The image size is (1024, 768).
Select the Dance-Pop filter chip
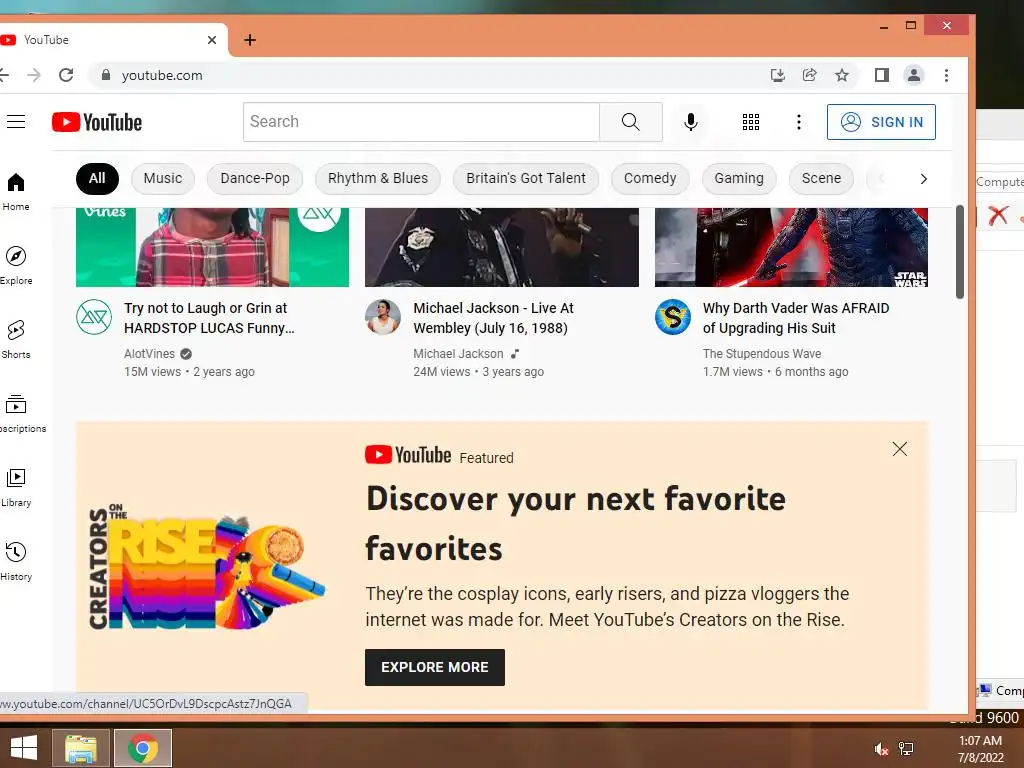255,178
